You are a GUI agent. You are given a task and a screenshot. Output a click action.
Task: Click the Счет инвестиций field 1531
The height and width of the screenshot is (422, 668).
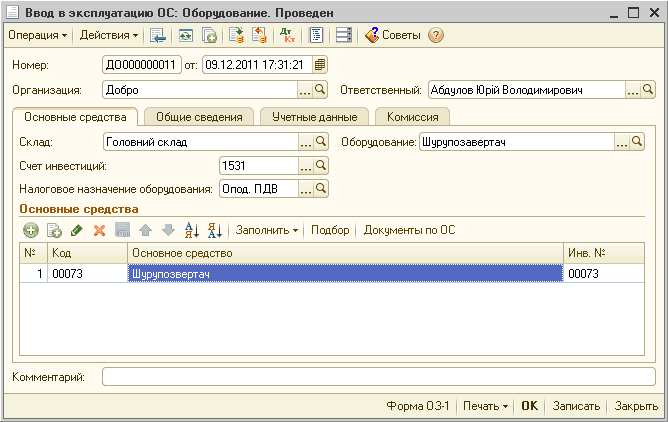click(x=259, y=166)
